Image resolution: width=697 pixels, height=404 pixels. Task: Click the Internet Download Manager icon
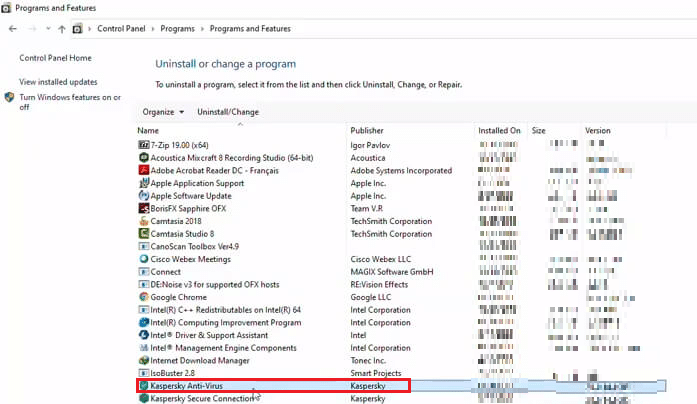tap(144, 360)
